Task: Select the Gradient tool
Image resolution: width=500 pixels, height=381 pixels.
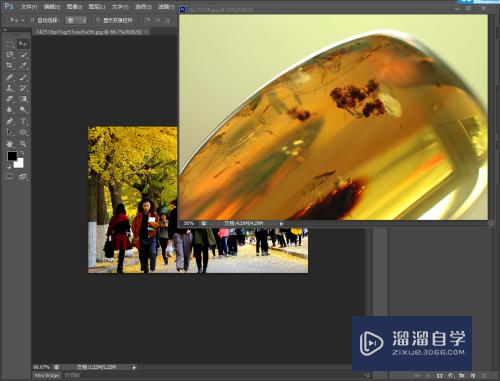Action: (x=23, y=99)
